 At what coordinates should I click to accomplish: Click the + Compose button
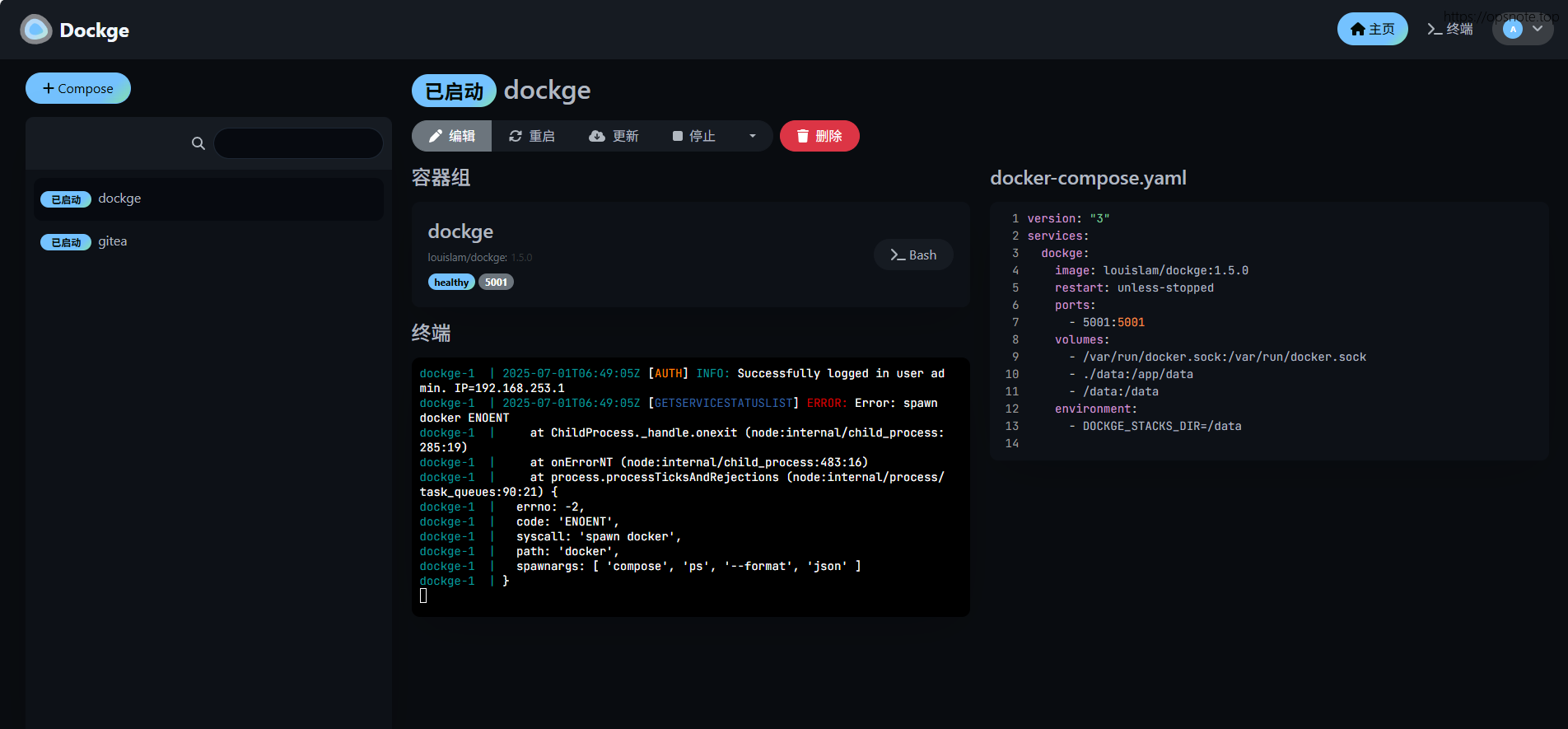(78, 88)
